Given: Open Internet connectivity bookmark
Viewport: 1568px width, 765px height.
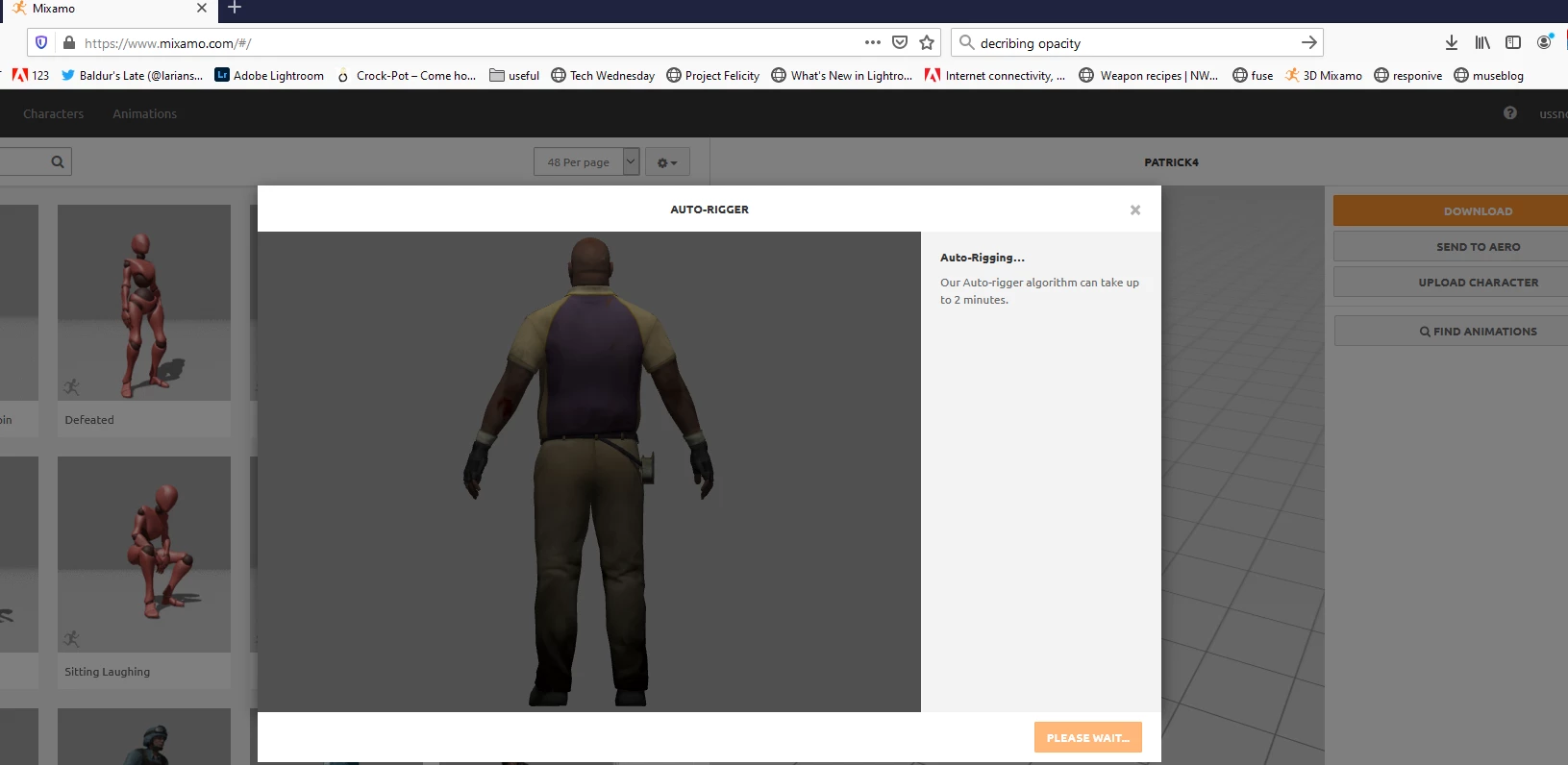Looking at the screenshot, I should (x=995, y=75).
